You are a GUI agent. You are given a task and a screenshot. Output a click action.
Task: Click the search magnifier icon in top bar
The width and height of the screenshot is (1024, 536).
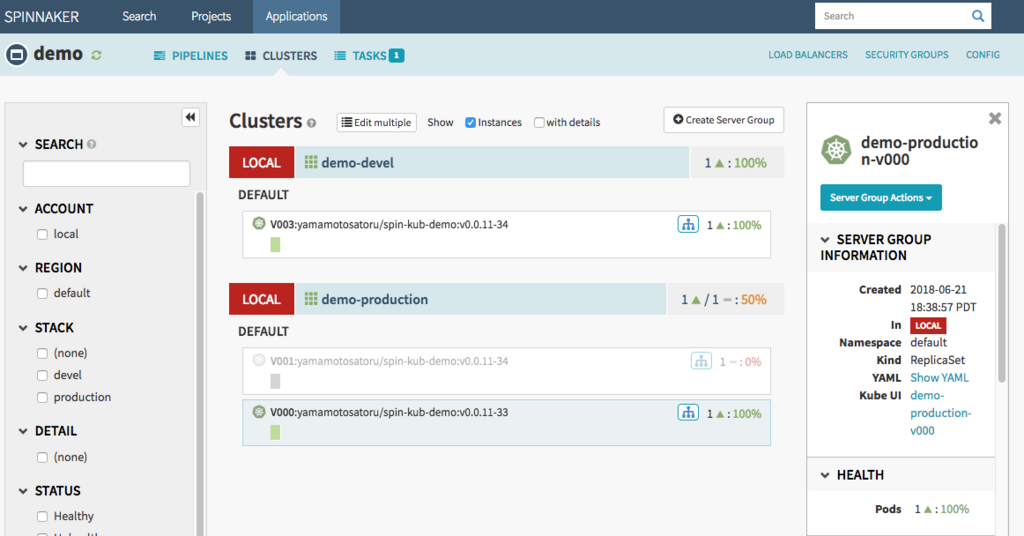click(978, 16)
